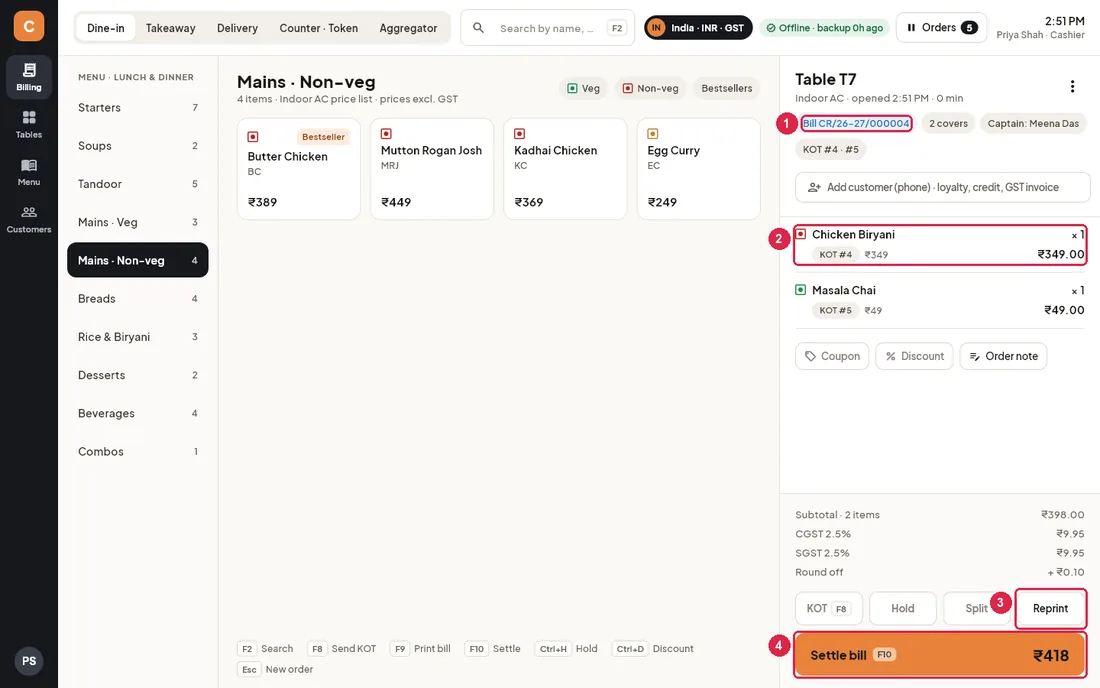Click the orange C app logo
The image size is (1100, 688).
(x=29, y=27)
